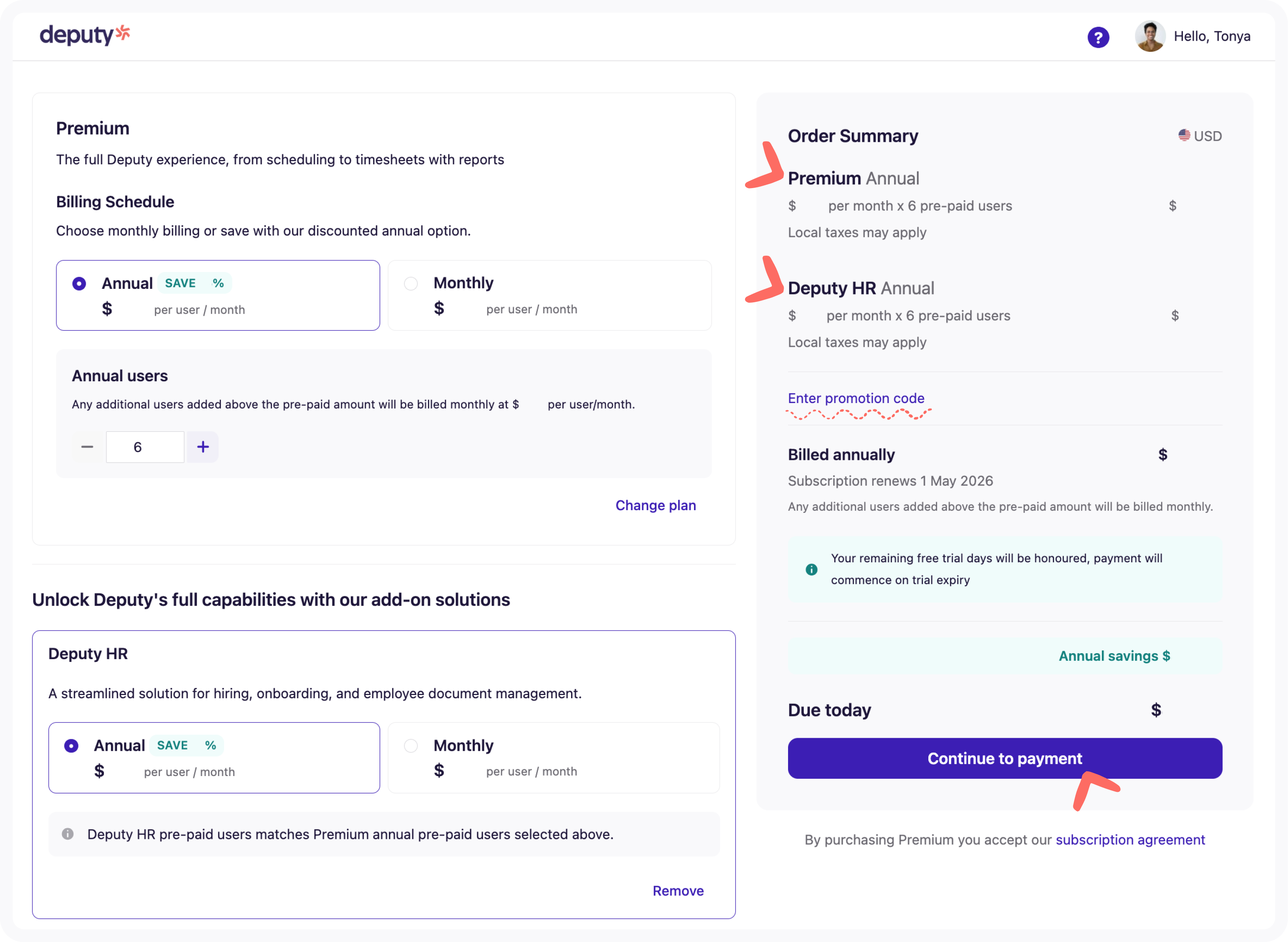Click Tonya's profile avatar

[x=1150, y=36]
